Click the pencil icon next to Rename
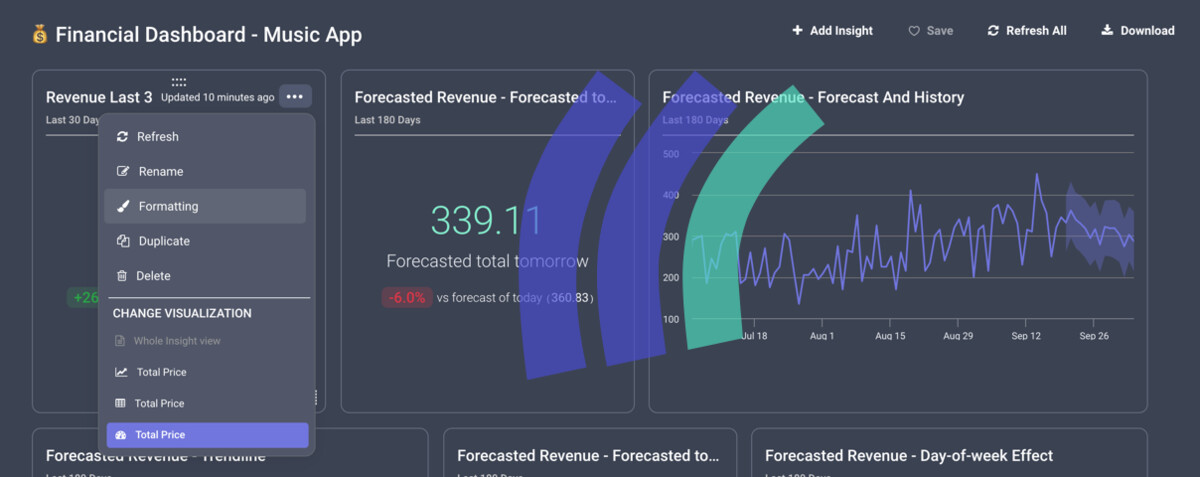 click(123, 172)
